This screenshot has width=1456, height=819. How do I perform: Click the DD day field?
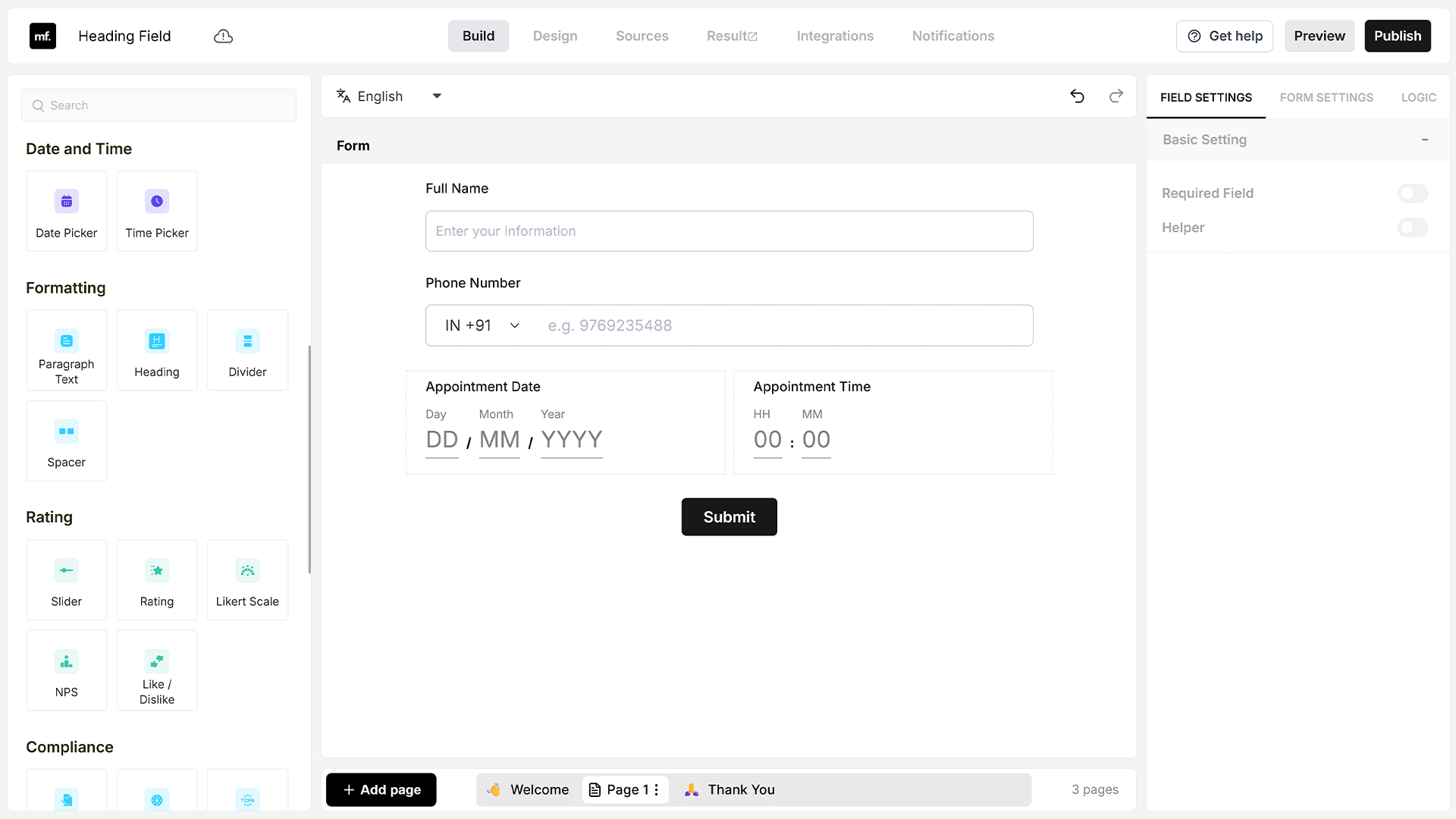tap(442, 440)
